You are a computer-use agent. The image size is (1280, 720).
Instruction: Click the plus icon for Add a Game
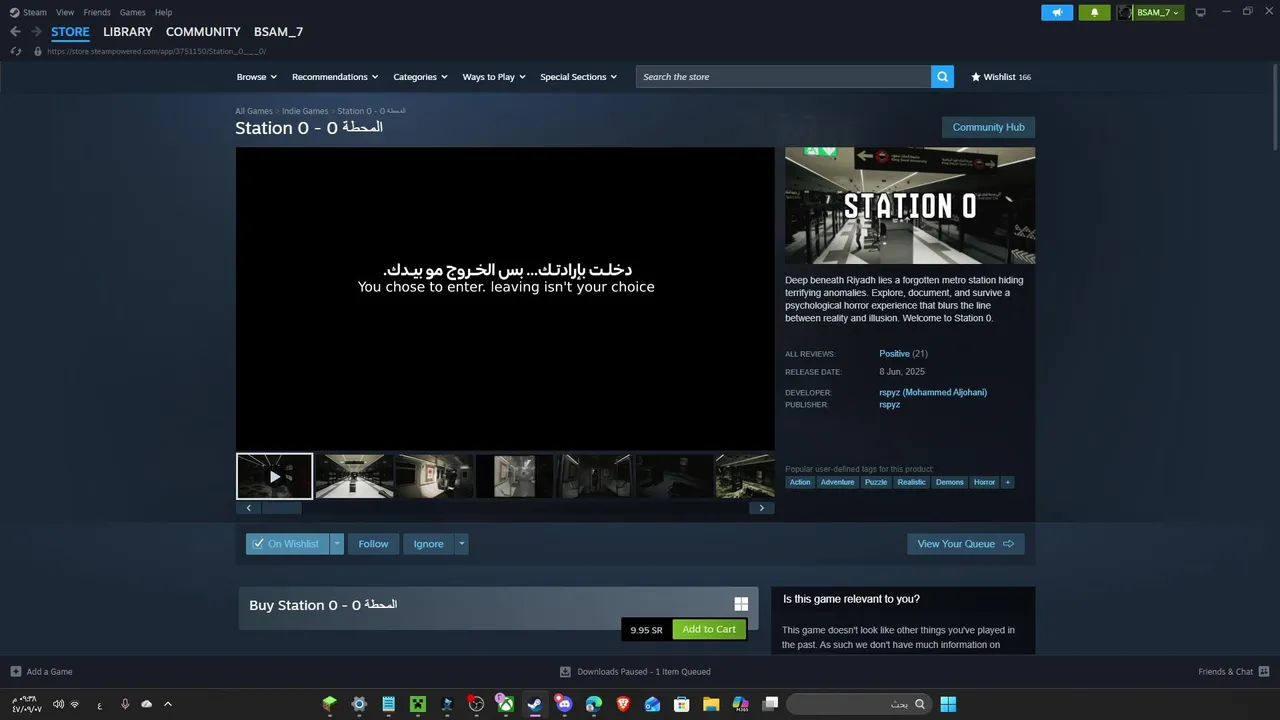pos(15,672)
